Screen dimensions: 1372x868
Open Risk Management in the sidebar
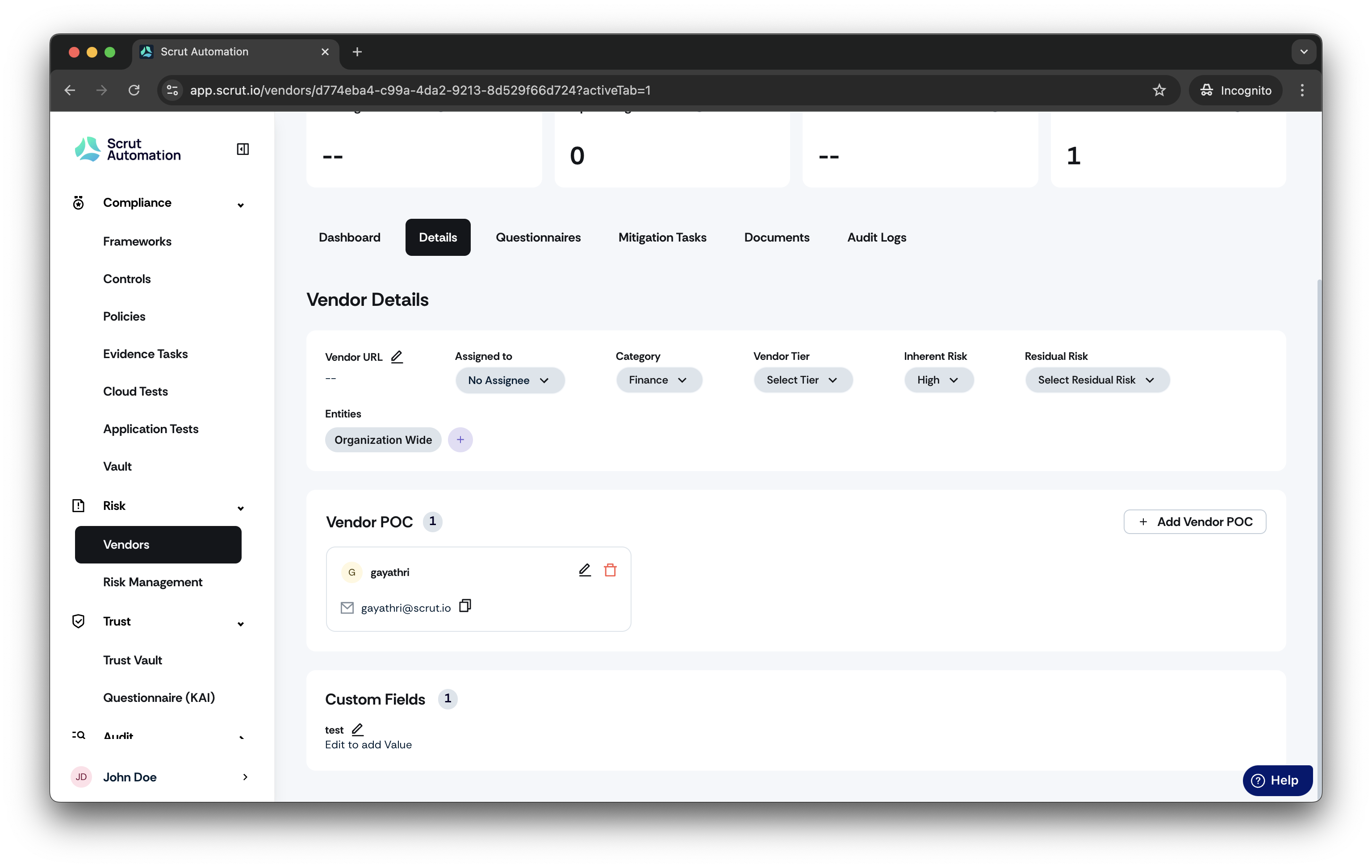pos(153,582)
